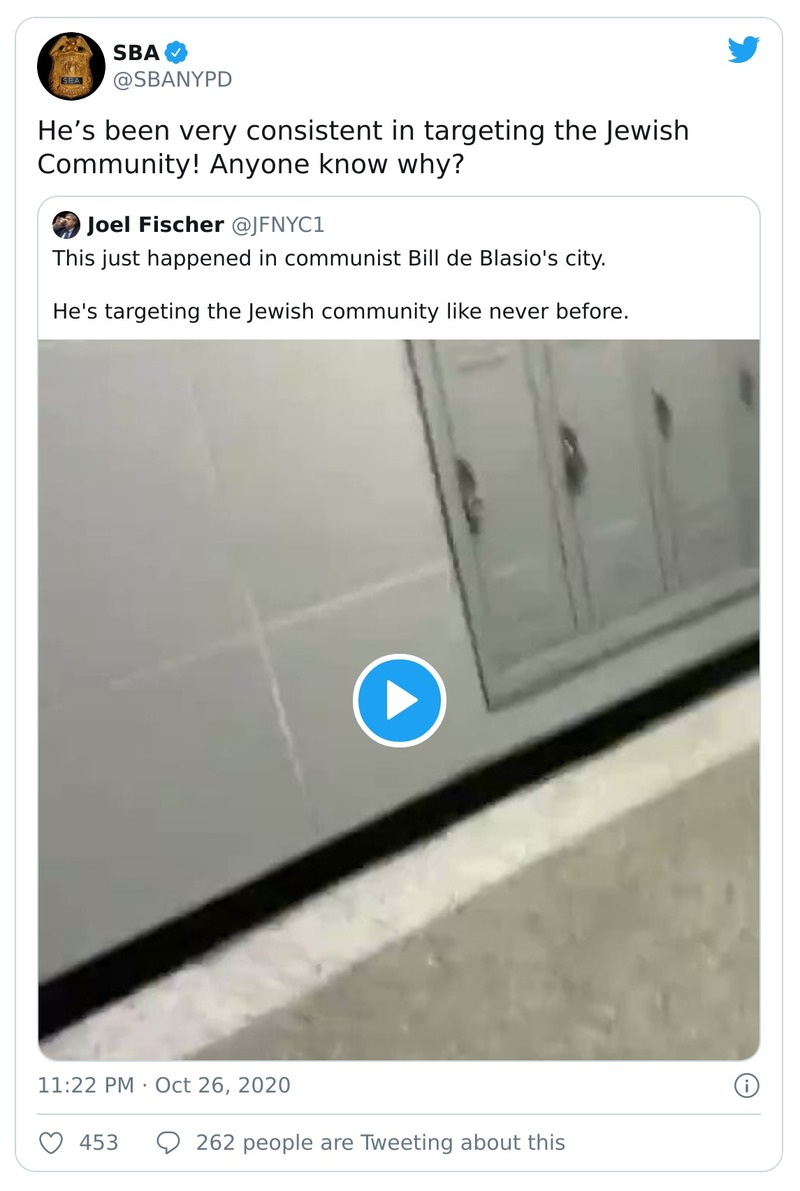Click the main tweet text about consistency
Image resolution: width=800 pixels, height=1191 pixels.
363,147
